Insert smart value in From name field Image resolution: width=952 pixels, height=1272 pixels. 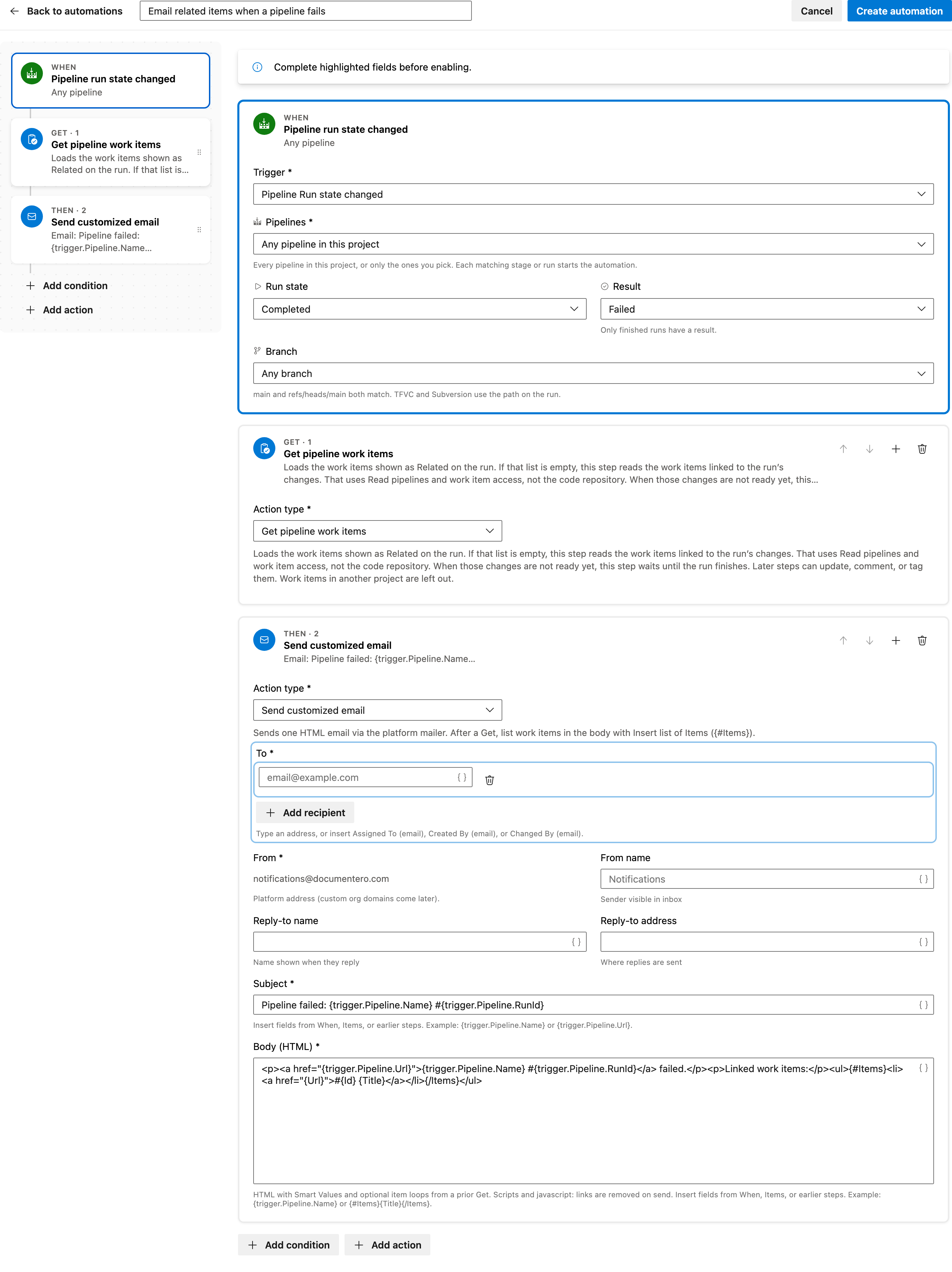pyautogui.click(x=923, y=879)
